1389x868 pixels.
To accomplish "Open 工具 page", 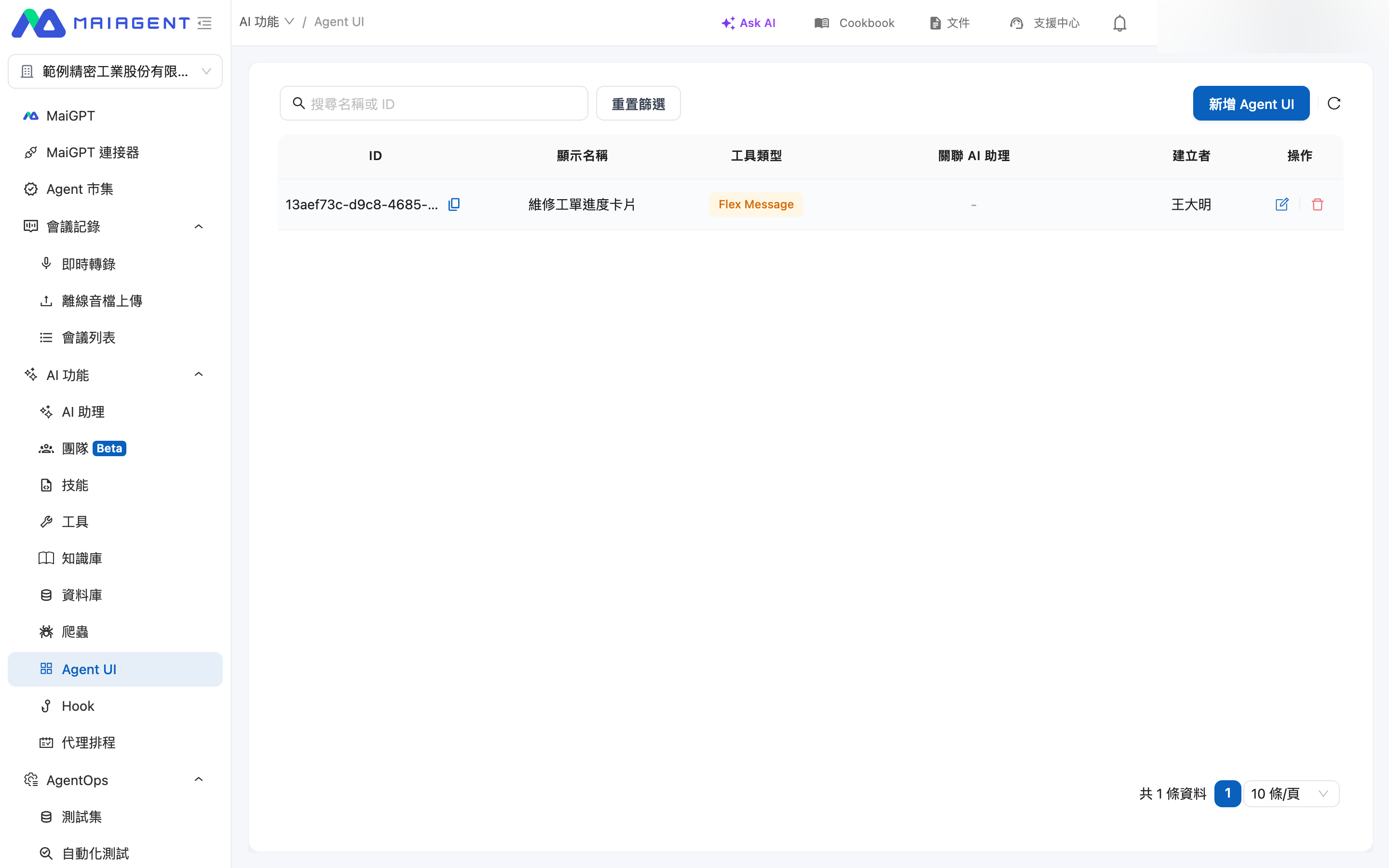I will pos(115,522).
